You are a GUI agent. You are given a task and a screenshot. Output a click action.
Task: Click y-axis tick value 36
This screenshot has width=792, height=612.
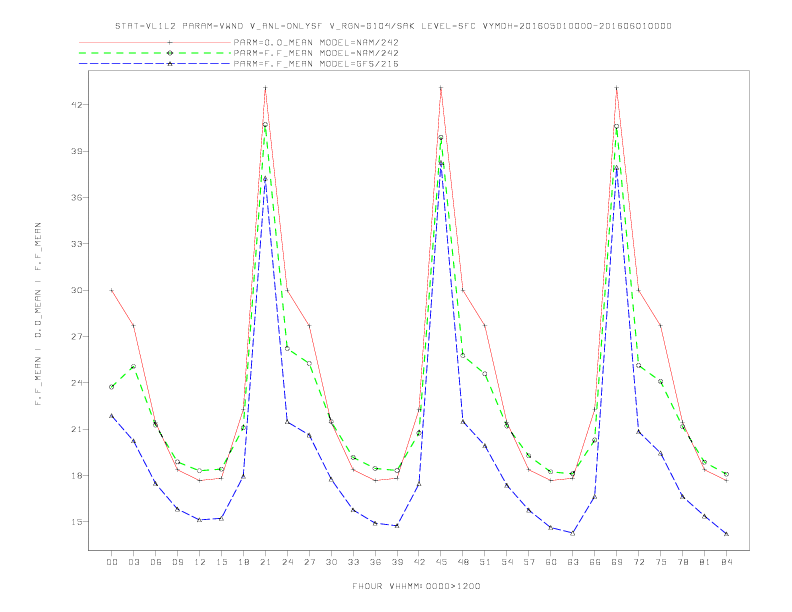tap(77, 197)
